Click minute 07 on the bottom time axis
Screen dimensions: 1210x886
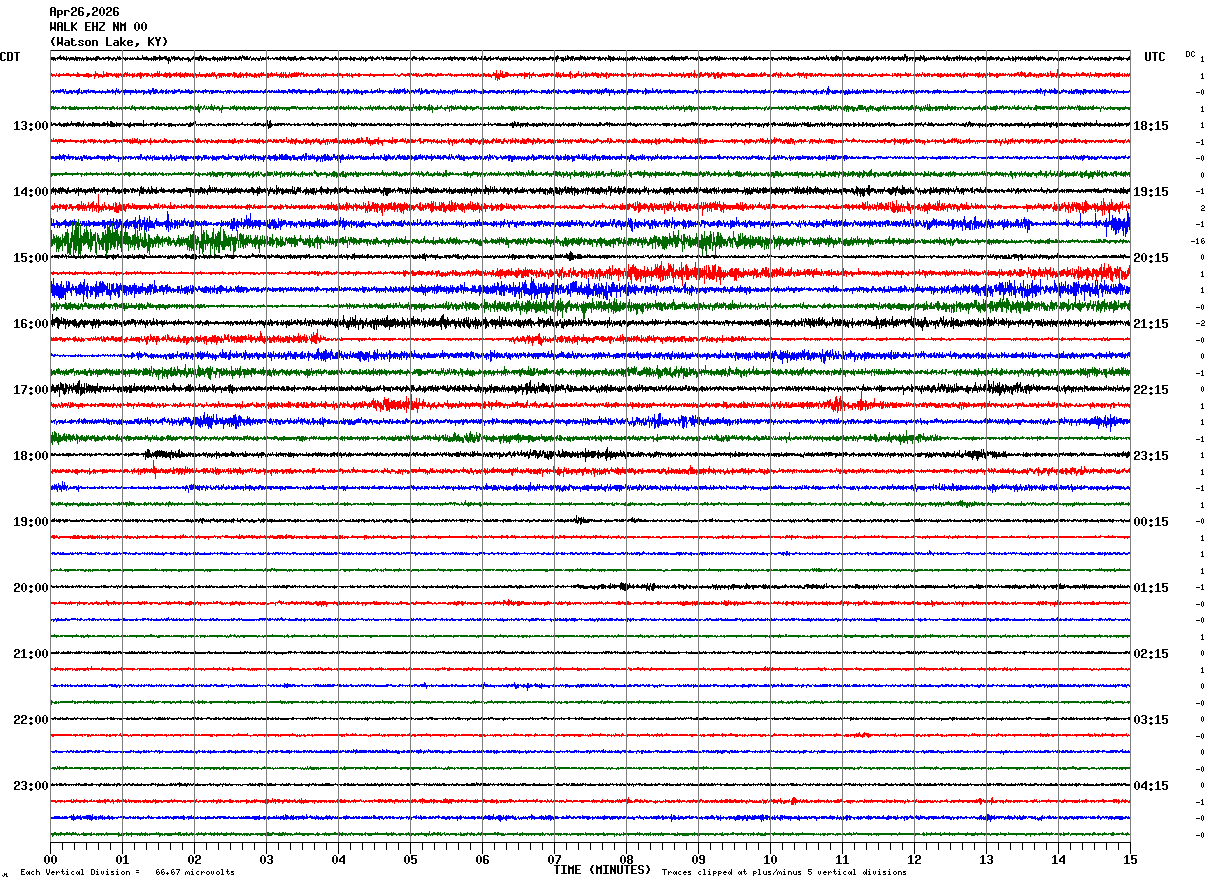[x=554, y=859]
